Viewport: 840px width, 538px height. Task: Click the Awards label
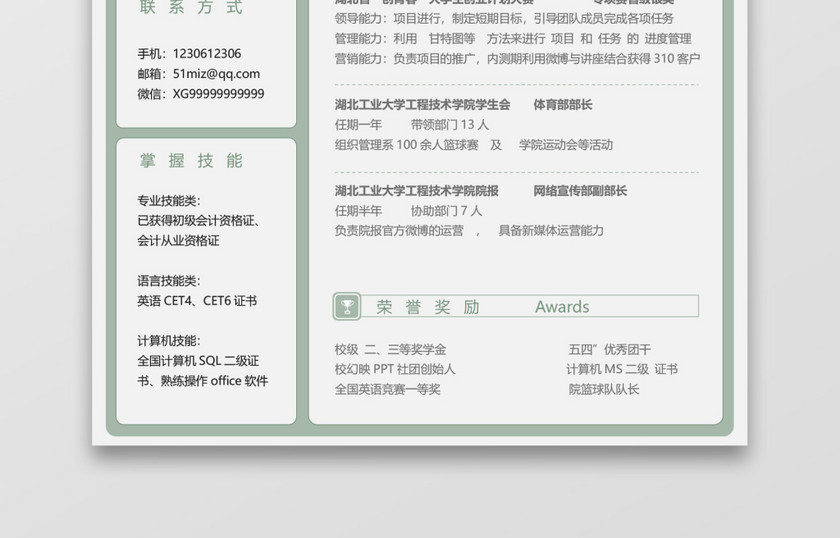(562, 307)
